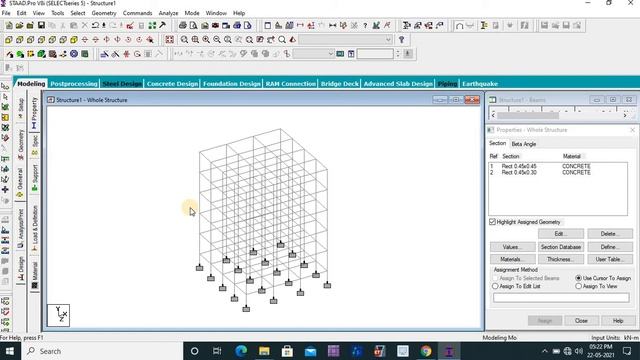Image resolution: width=640 pixels, height=360 pixels.
Task: Open Microsoft Edge from the taskbar
Action: tap(241, 351)
